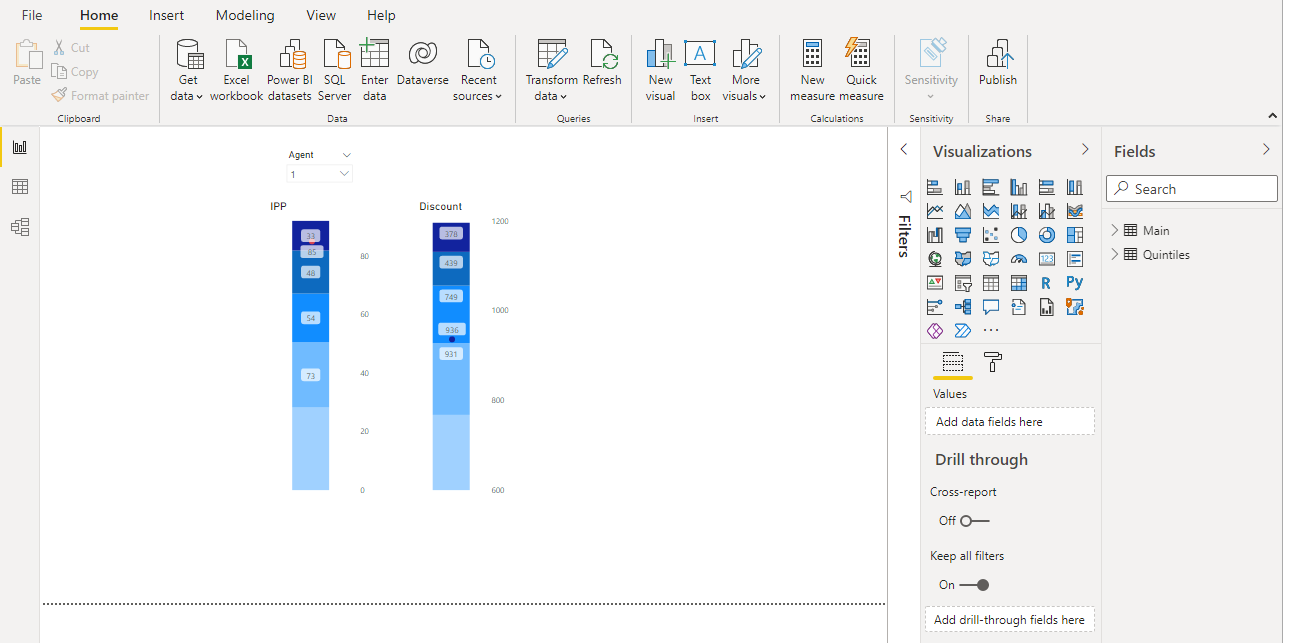
Task: Click the Excel workbook button
Action: [237, 70]
